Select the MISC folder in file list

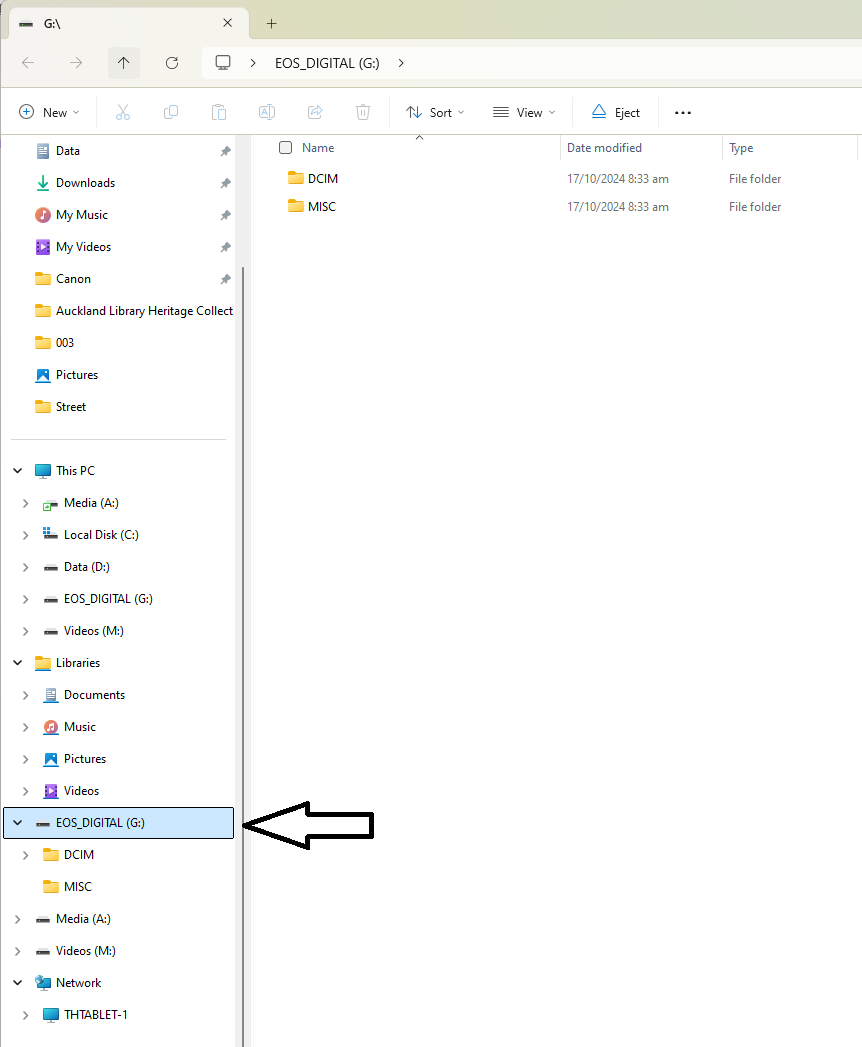322,207
